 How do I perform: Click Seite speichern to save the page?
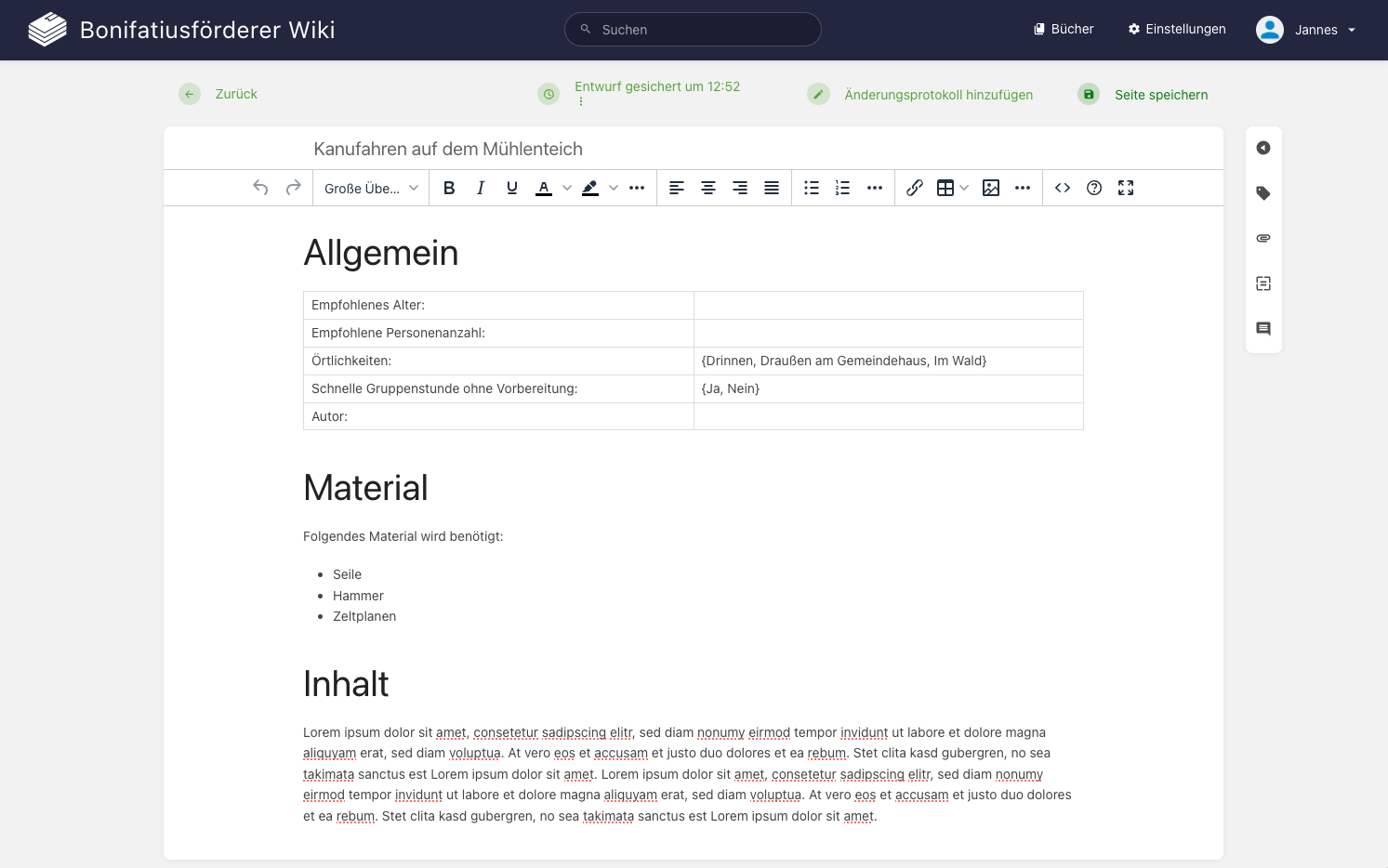[1160, 95]
